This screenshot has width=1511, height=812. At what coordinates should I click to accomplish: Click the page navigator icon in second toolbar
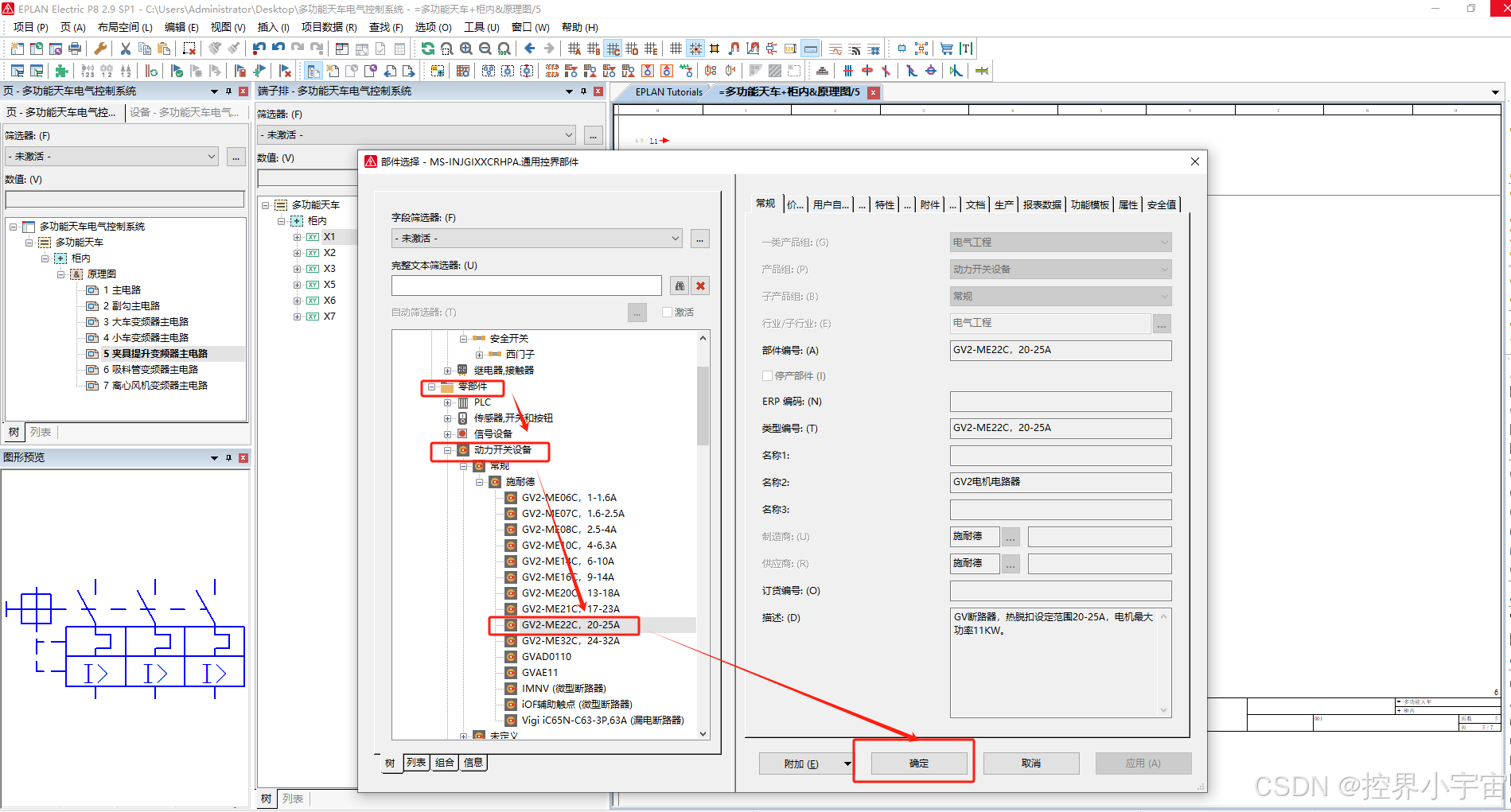(x=313, y=71)
